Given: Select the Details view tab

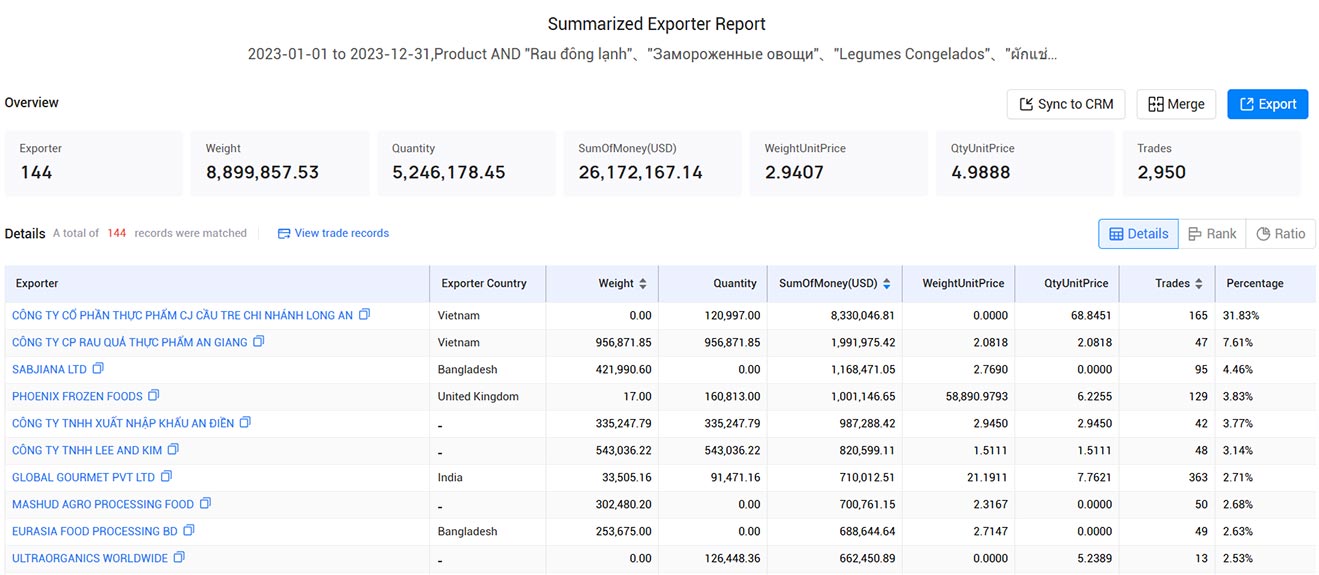Looking at the screenshot, I should (1138, 234).
